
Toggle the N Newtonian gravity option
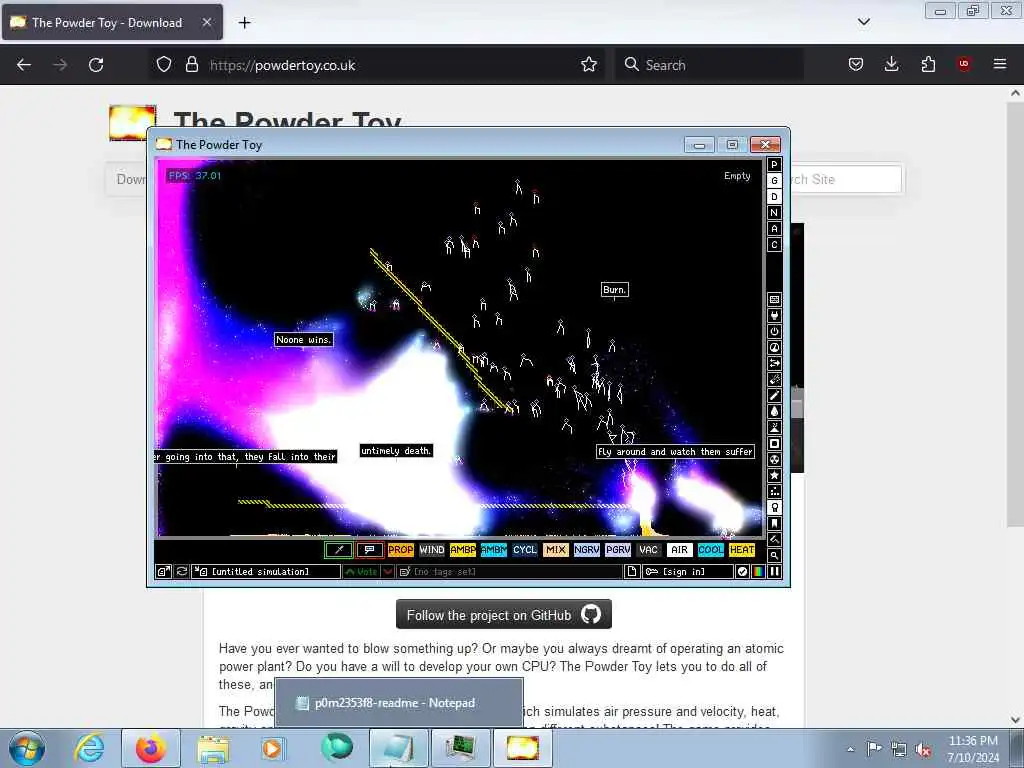click(774, 213)
